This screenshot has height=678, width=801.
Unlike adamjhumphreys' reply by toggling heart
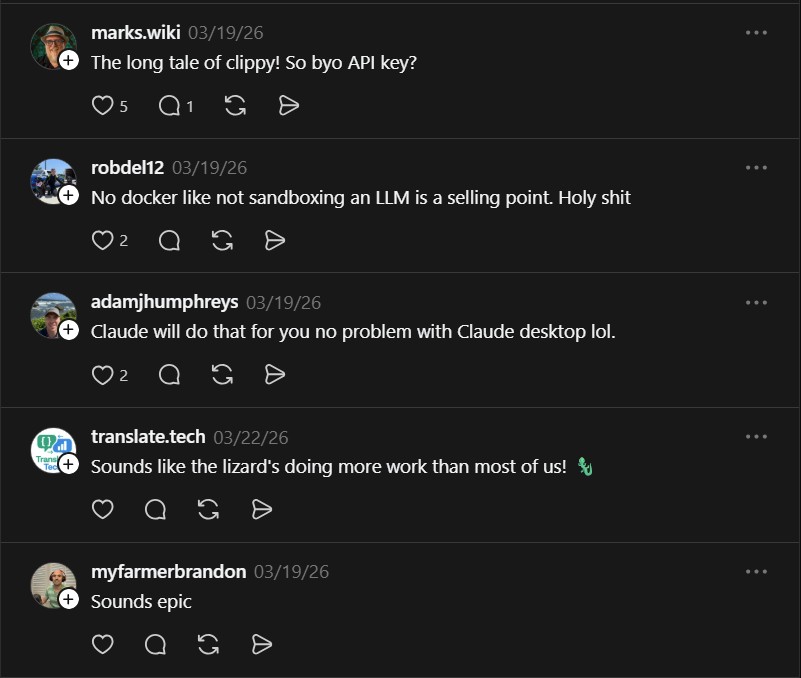pyautogui.click(x=102, y=375)
